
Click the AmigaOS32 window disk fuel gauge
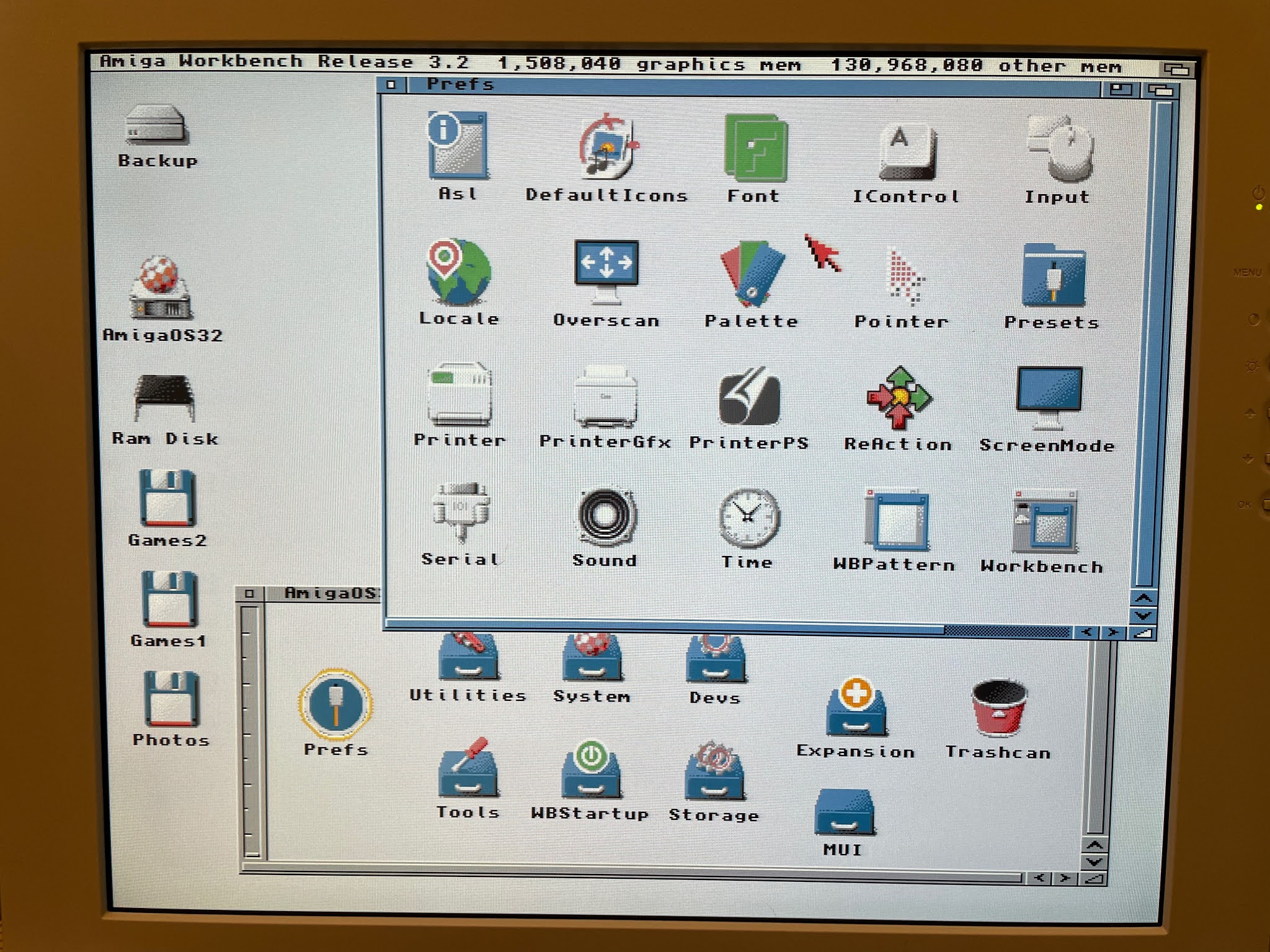(251, 731)
